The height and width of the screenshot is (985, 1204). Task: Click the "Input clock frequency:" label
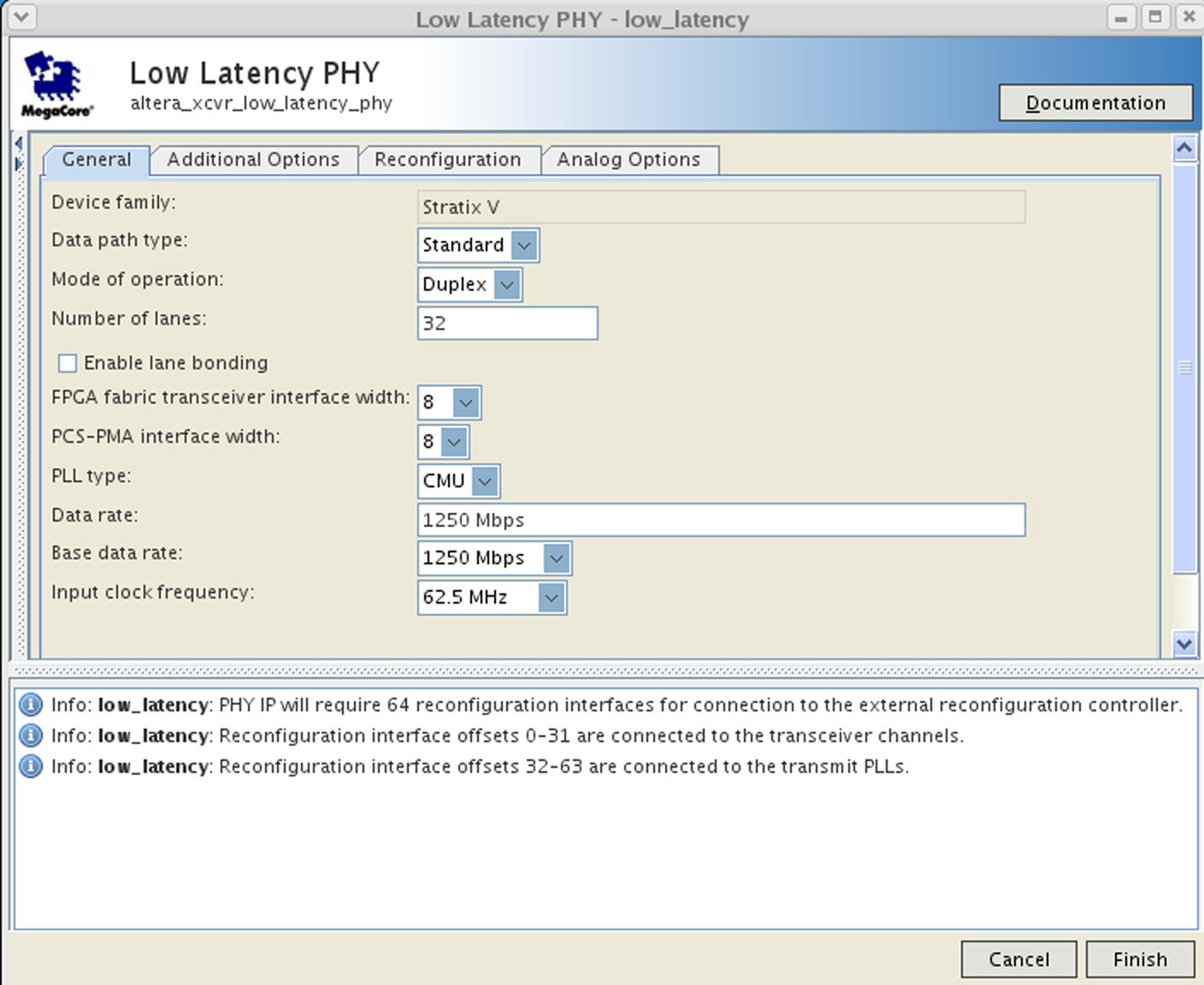coord(153,593)
